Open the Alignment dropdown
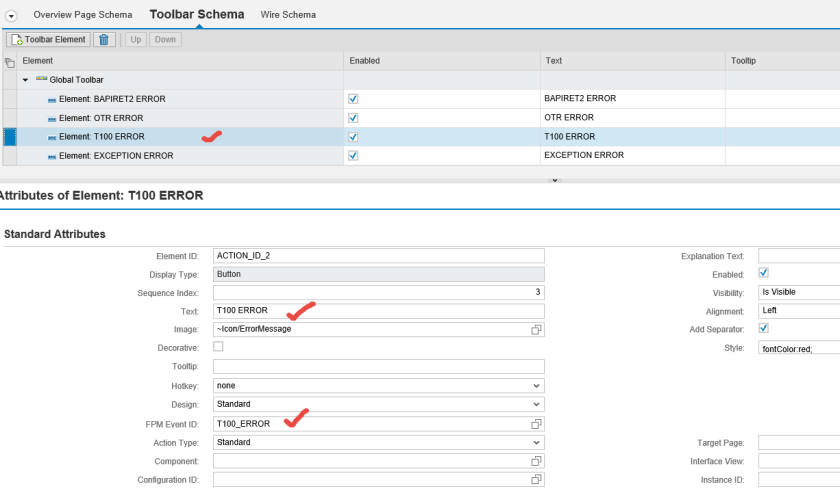The height and width of the screenshot is (493, 840). tap(799, 310)
